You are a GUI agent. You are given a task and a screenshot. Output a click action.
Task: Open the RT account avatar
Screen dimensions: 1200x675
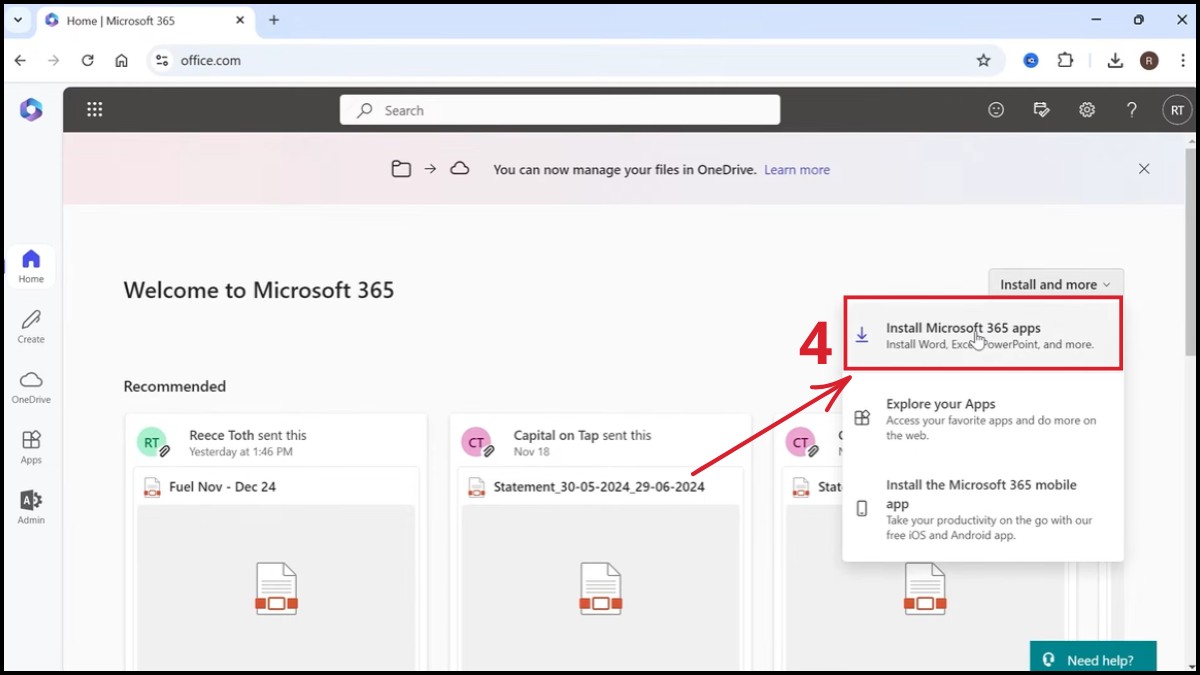(1177, 110)
